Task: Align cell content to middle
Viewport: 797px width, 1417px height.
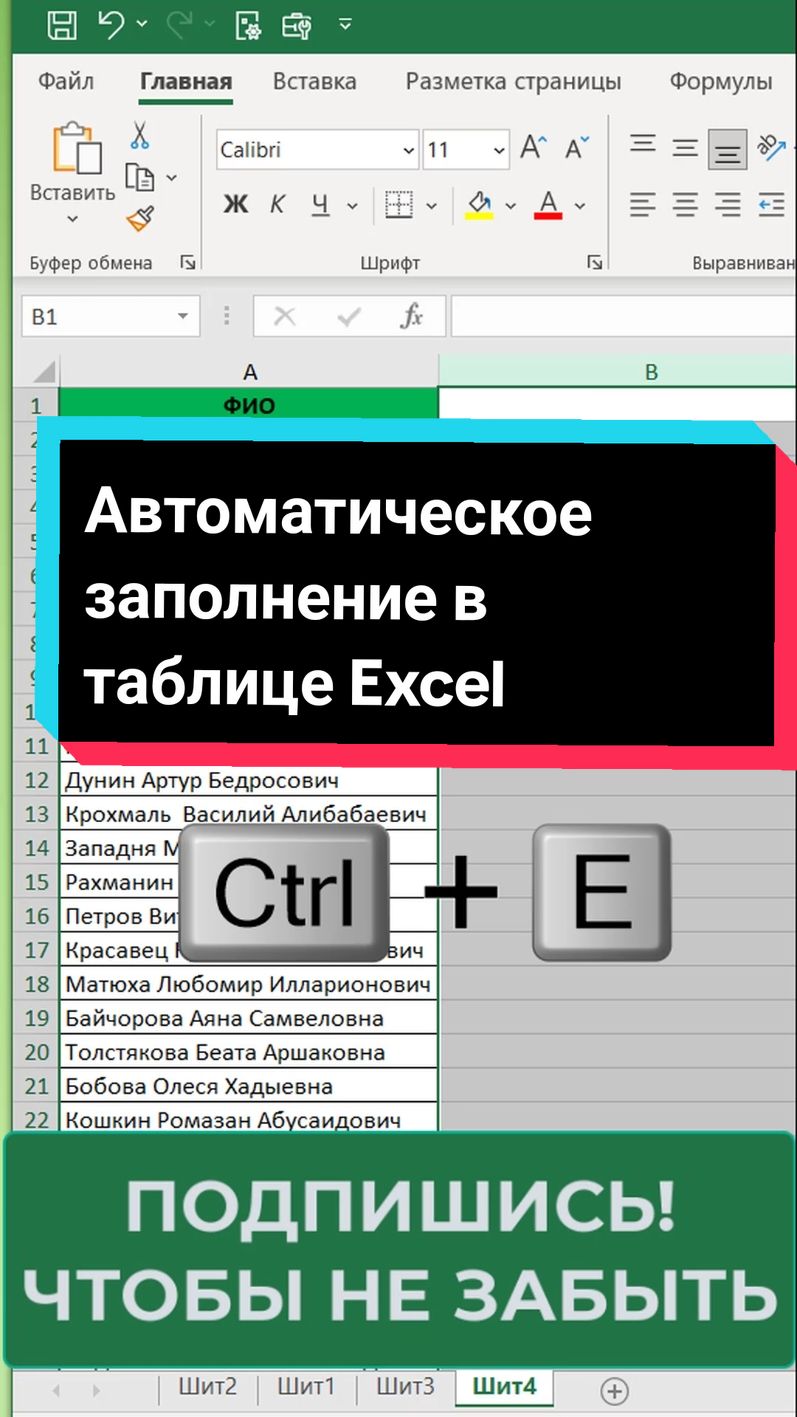Action: pos(685,149)
